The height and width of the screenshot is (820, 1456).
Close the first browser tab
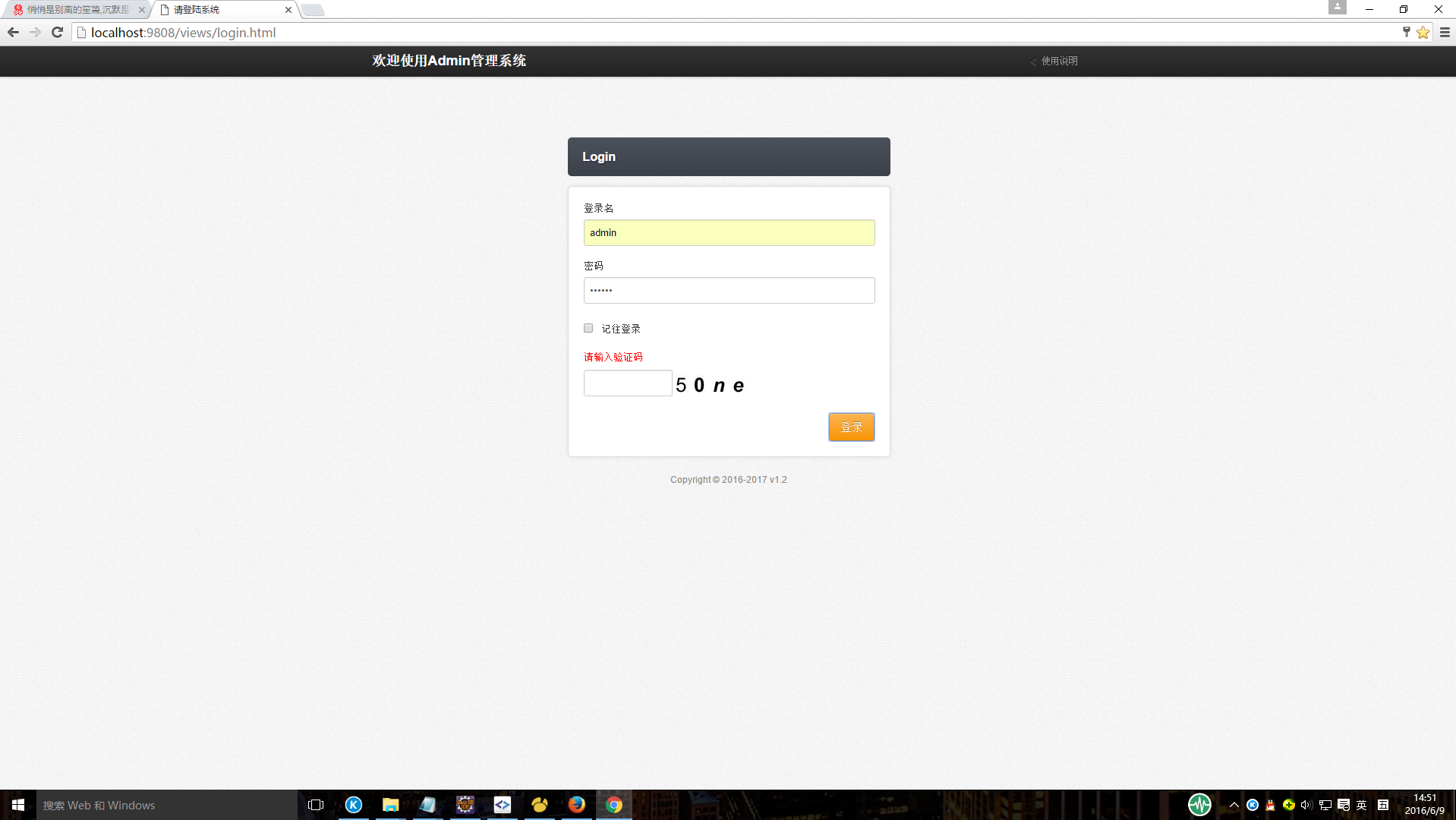pyautogui.click(x=141, y=10)
